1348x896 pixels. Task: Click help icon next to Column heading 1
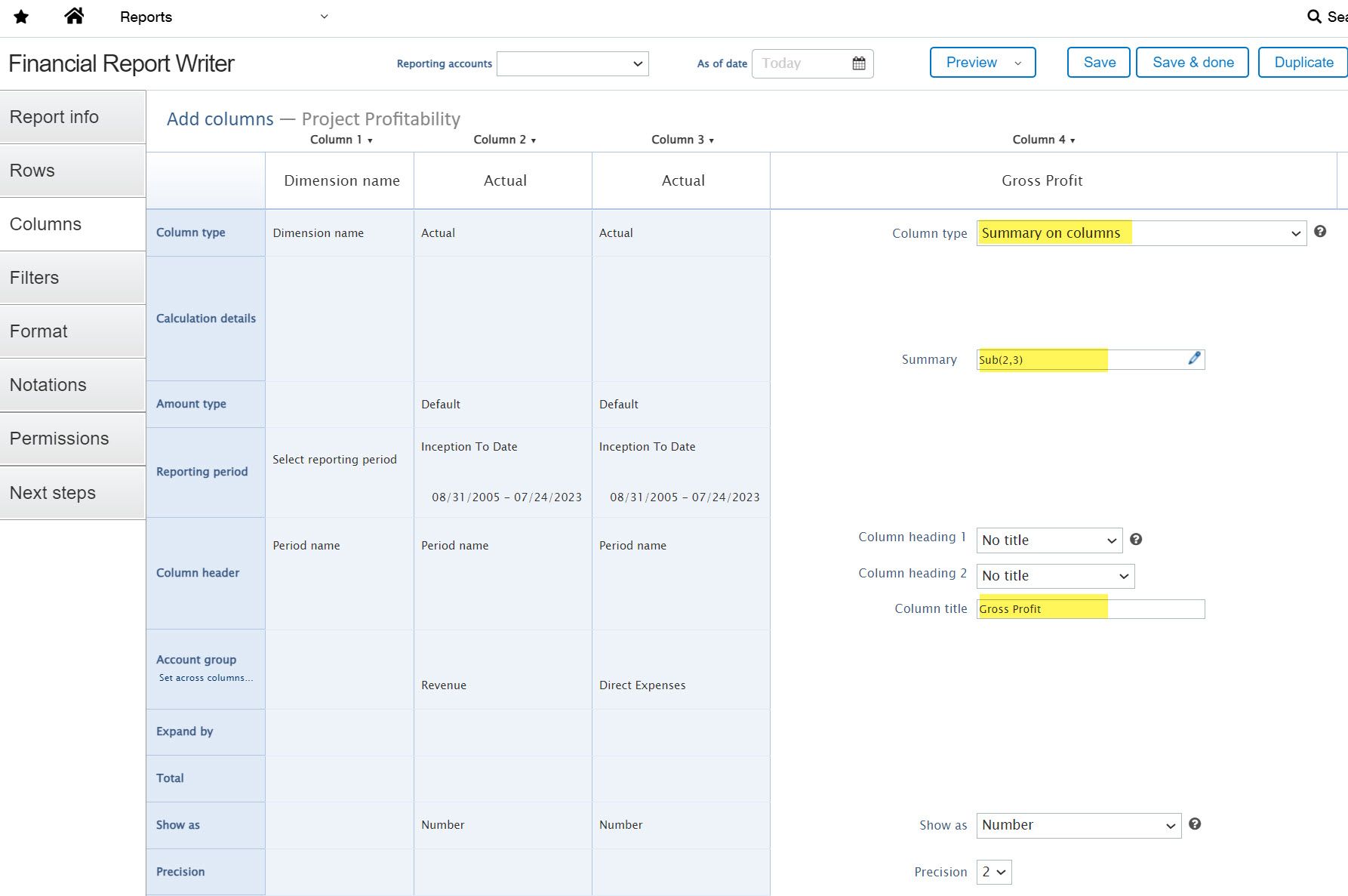click(1136, 539)
